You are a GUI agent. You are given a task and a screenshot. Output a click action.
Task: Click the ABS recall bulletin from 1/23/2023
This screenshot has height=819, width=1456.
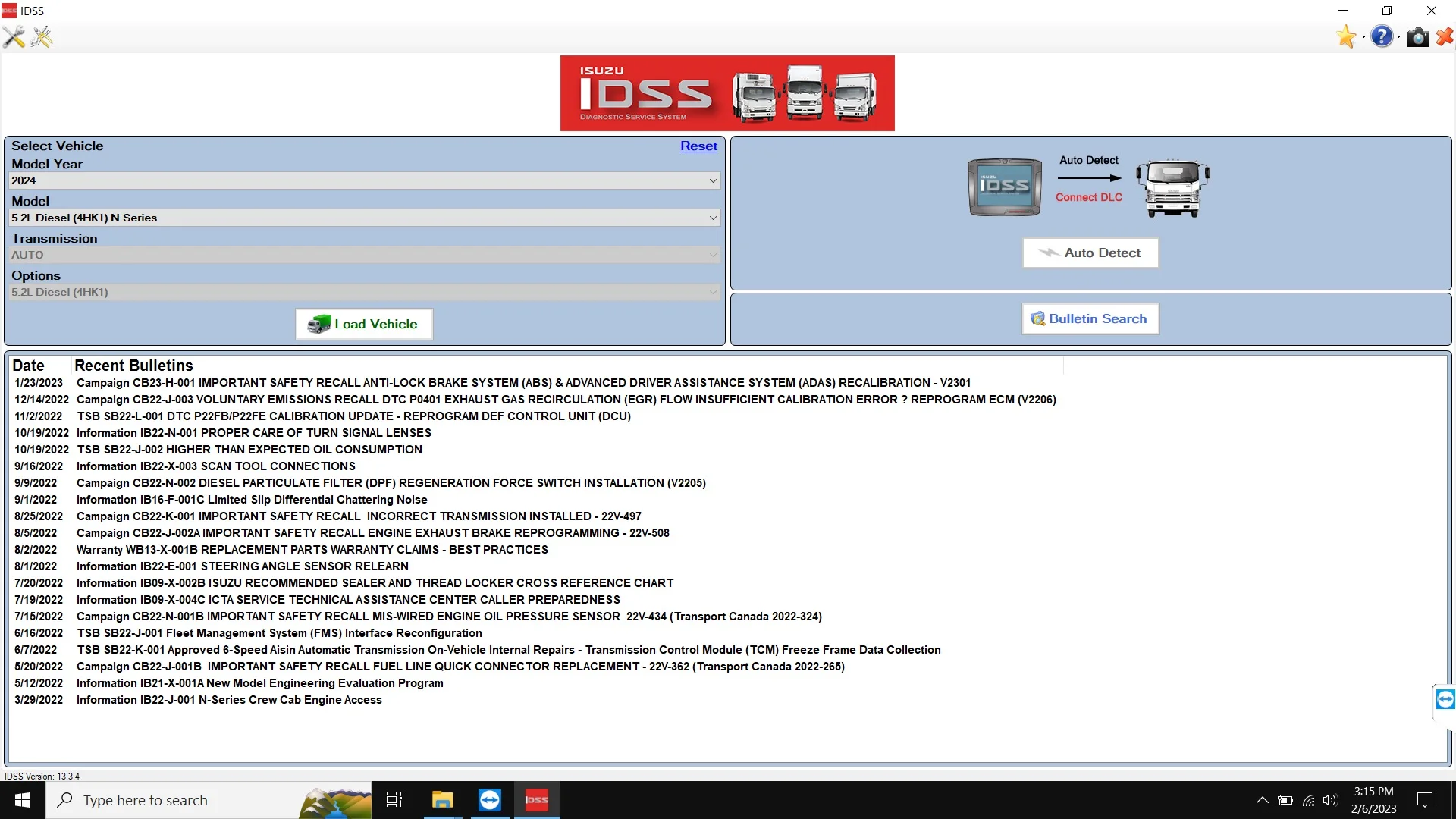(x=525, y=382)
